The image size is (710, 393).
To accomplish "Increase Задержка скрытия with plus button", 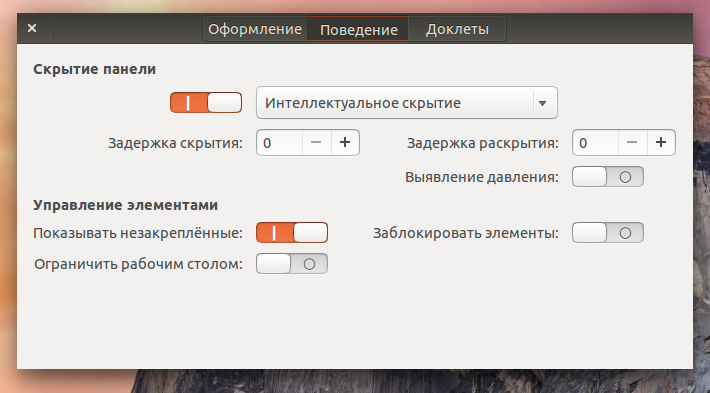I will (345, 143).
